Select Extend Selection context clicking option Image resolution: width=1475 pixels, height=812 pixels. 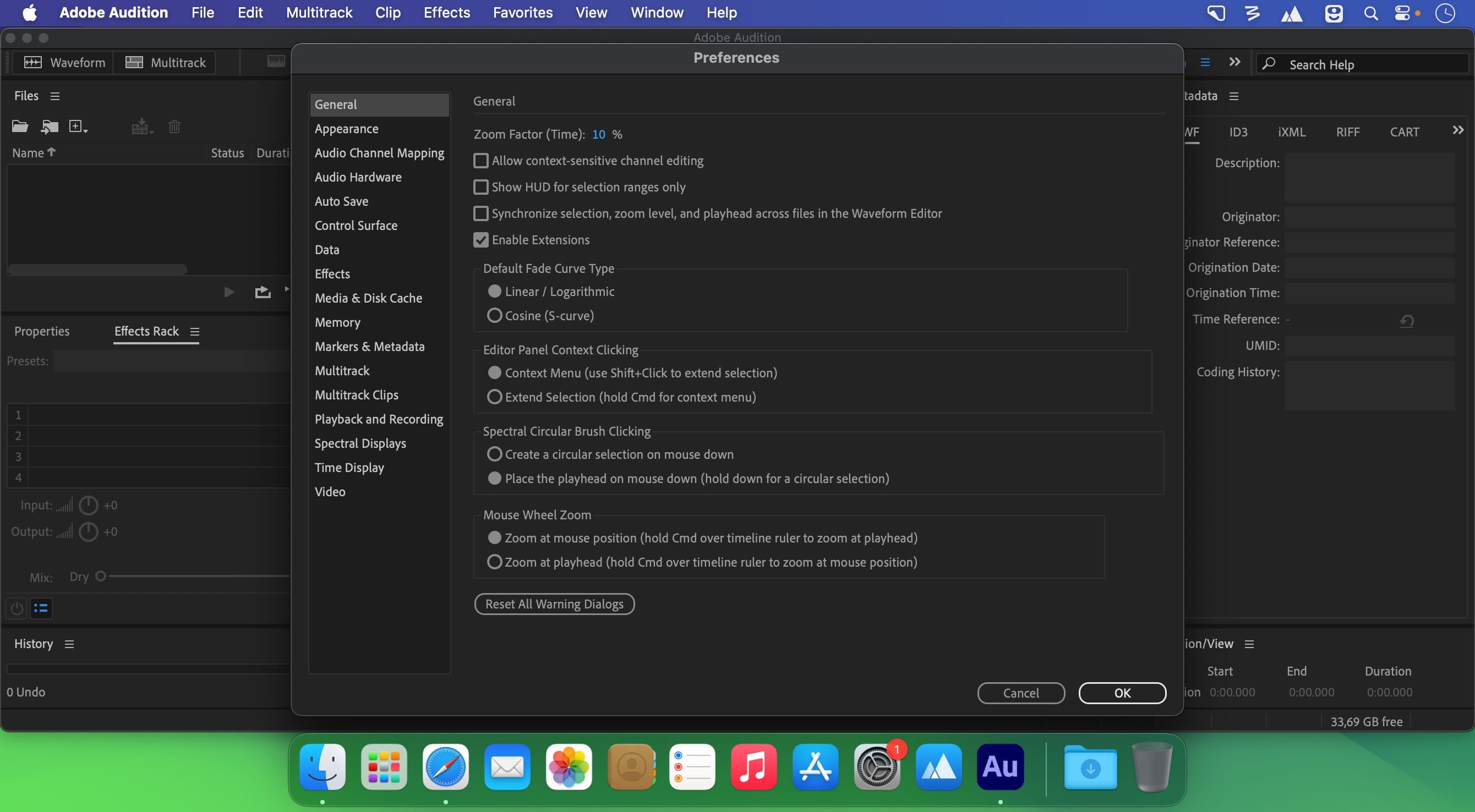(x=495, y=397)
